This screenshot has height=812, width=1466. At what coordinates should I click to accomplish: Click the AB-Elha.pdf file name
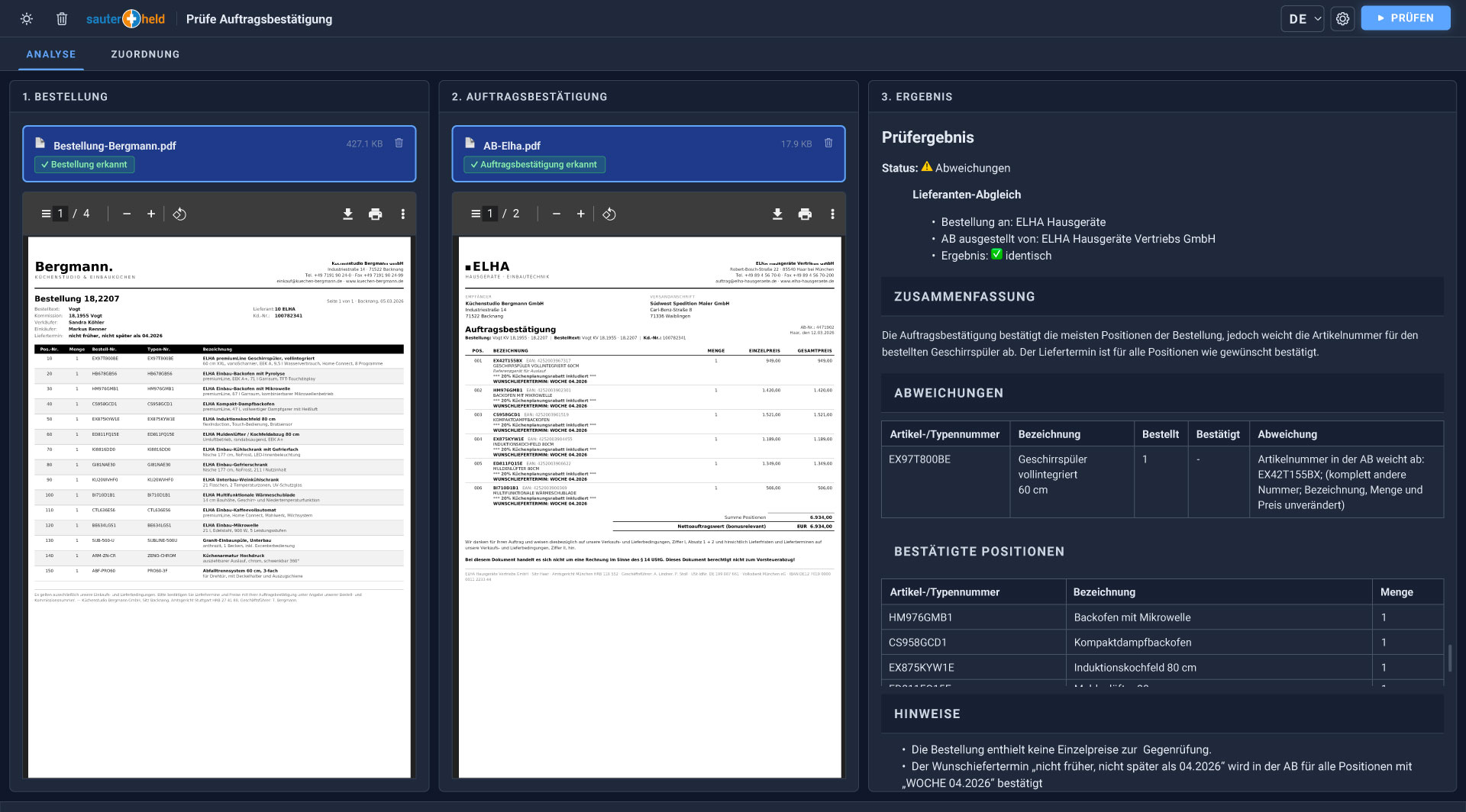[512, 146]
